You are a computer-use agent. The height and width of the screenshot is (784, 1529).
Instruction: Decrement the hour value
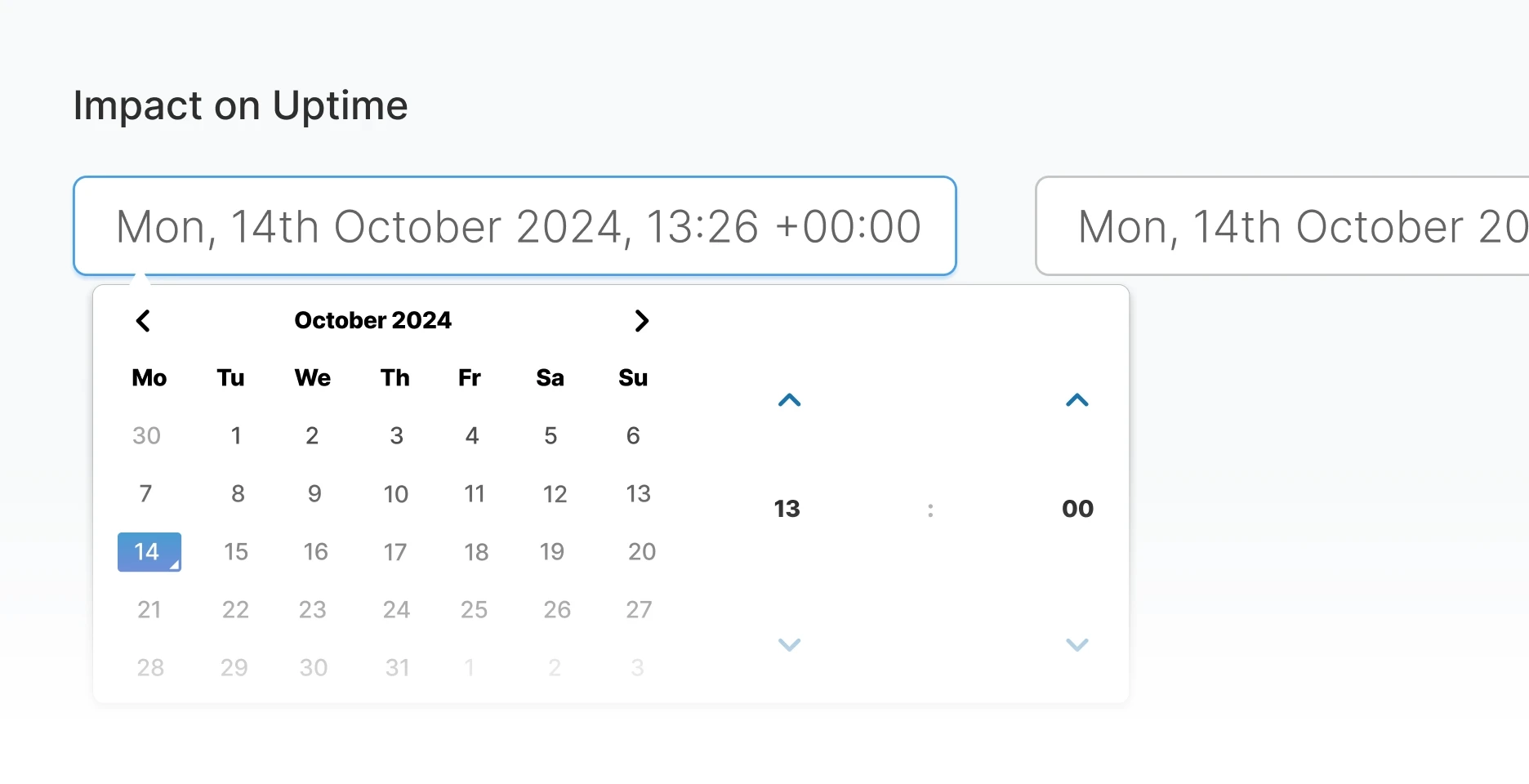(788, 644)
